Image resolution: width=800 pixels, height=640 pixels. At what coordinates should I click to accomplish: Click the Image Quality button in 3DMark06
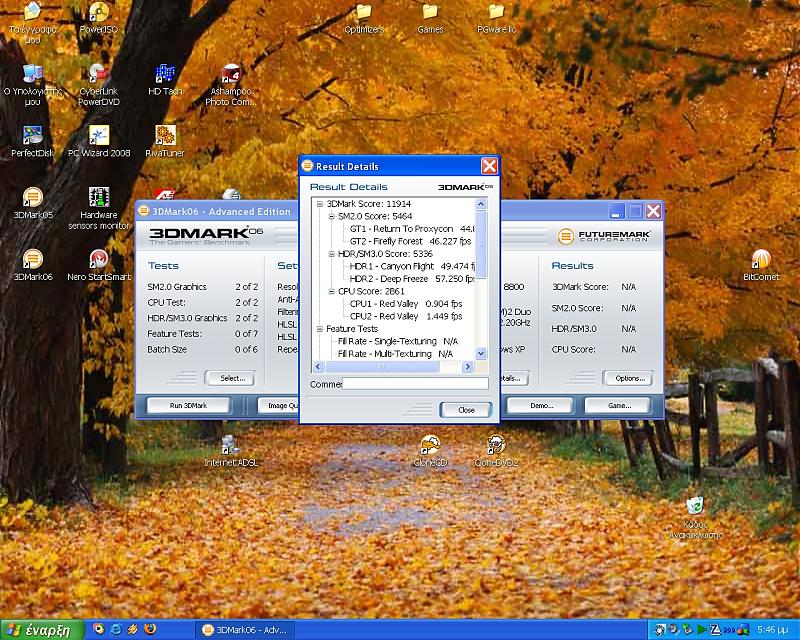(278, 406)
